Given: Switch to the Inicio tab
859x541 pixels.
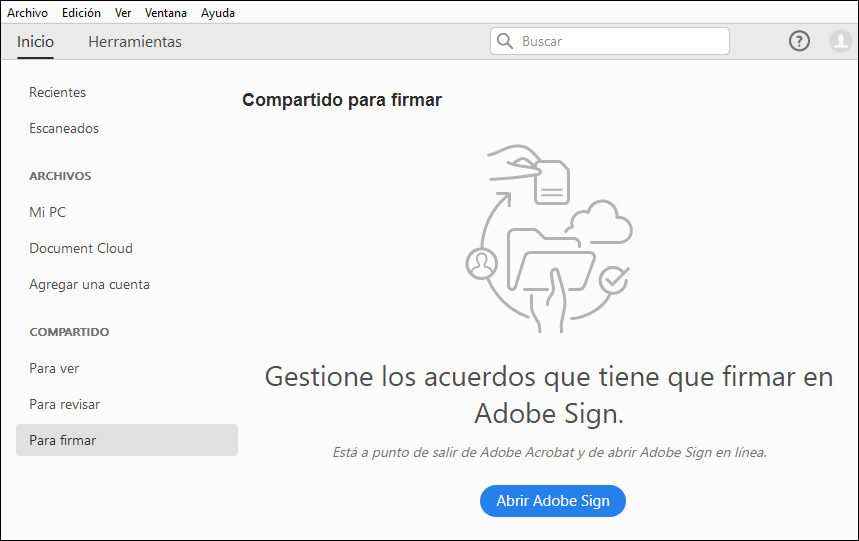Looking at the screenshot, I should (36, 42).
